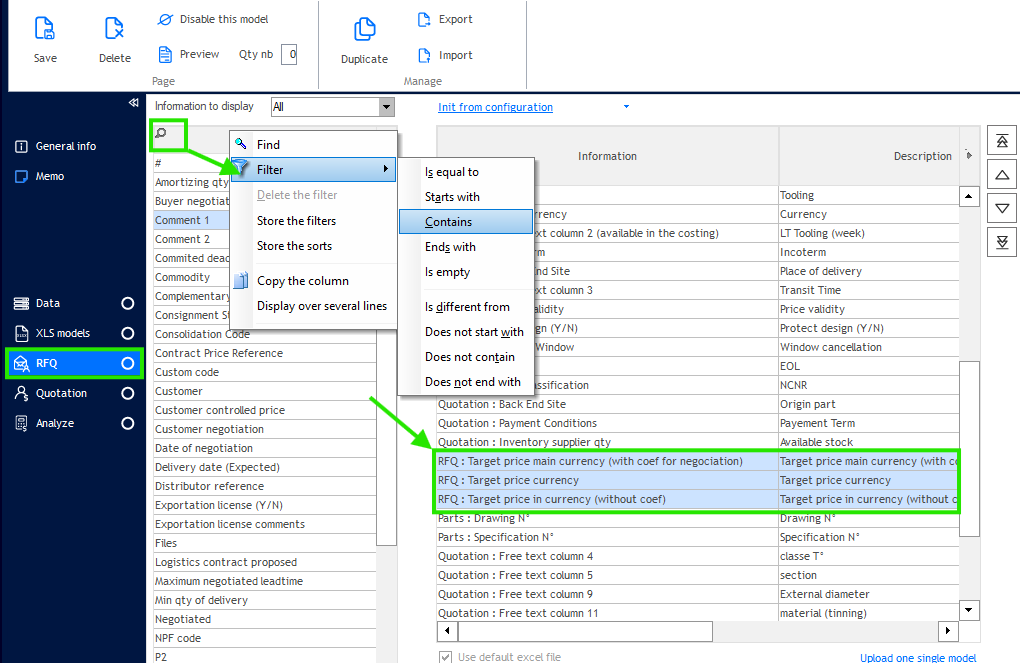This screenshot has height=663, width=1020.
Task: Click the Save icon in the toolbar
Action: (x=45, y=29)
